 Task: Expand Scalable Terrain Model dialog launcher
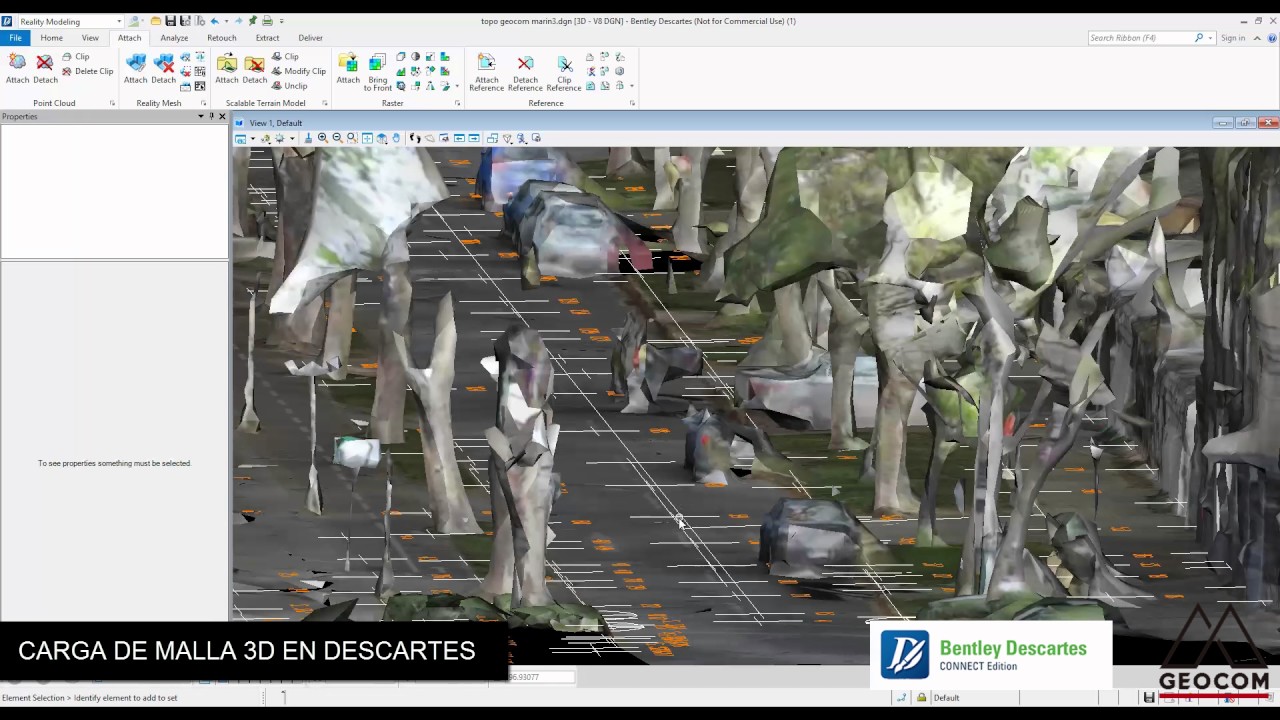(325, 103)
